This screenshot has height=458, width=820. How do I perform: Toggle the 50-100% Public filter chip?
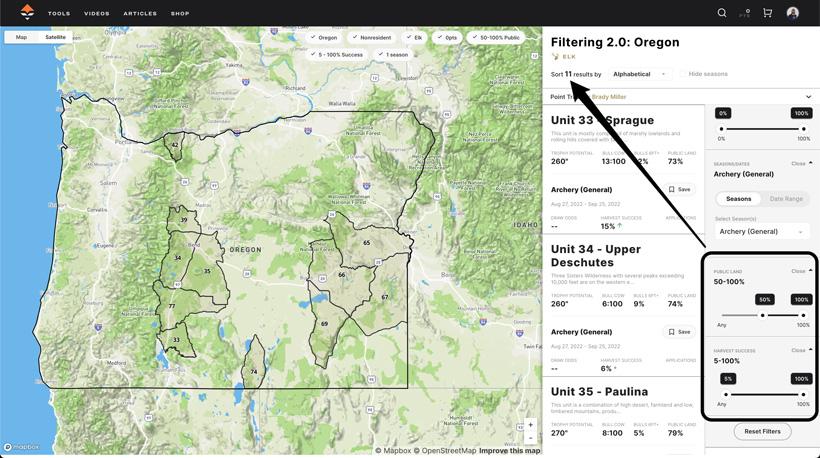[496, 38]
